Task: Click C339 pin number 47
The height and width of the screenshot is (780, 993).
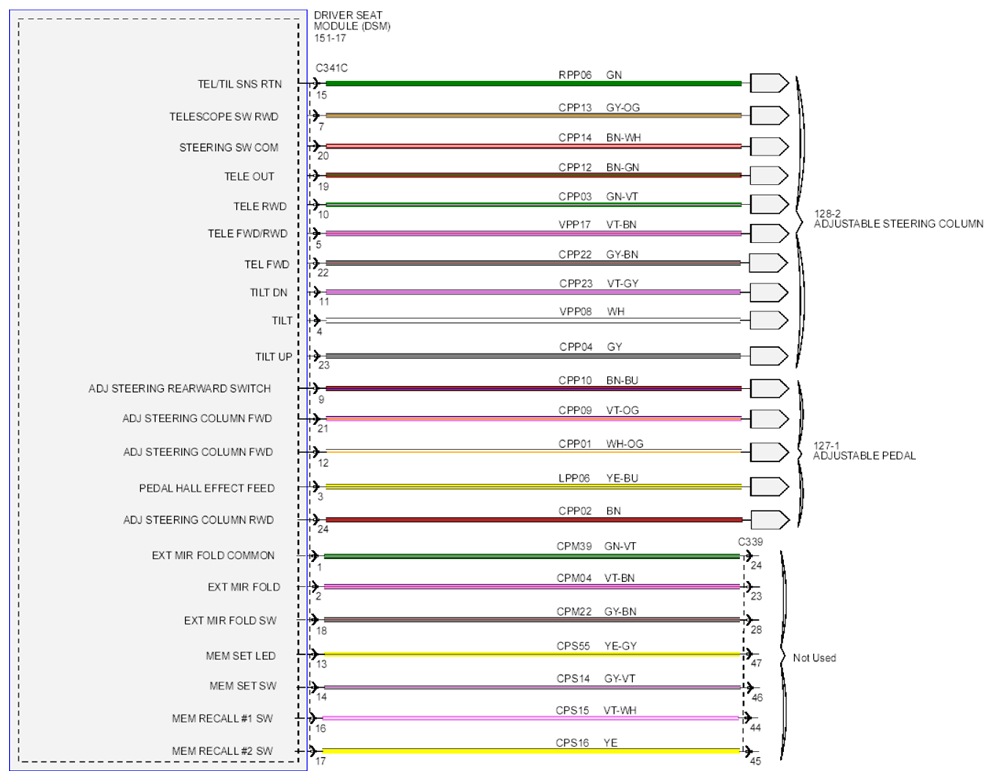Action: pyautogui.click(x=756, y=663)
